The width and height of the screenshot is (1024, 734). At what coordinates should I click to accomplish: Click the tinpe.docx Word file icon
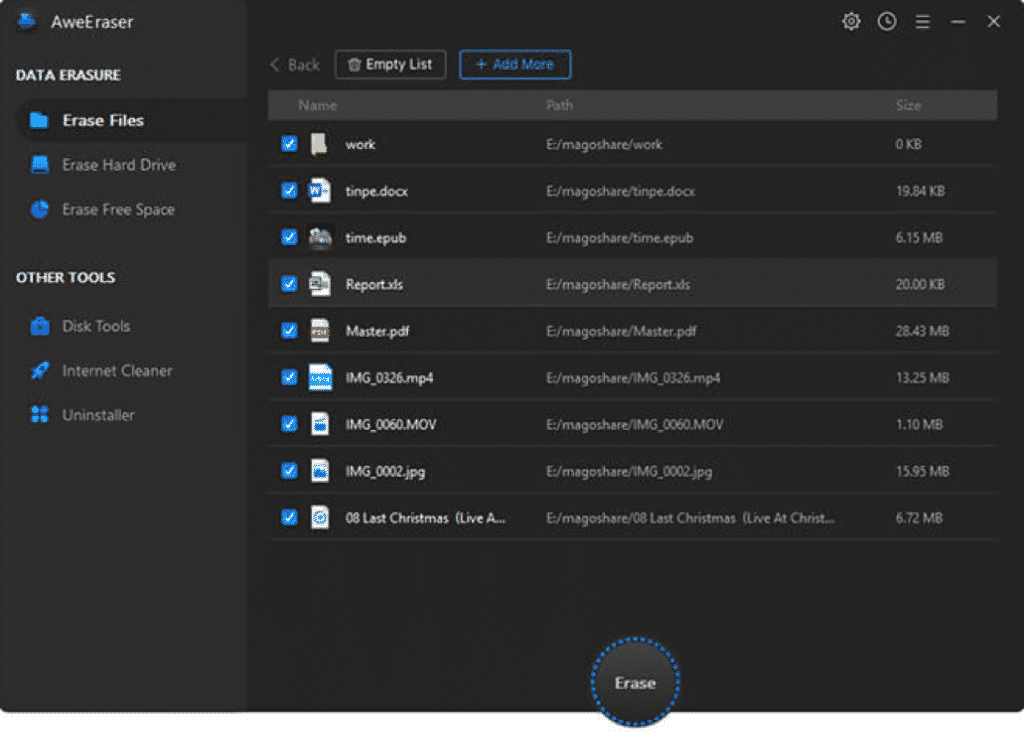click(x=319, y=190)
